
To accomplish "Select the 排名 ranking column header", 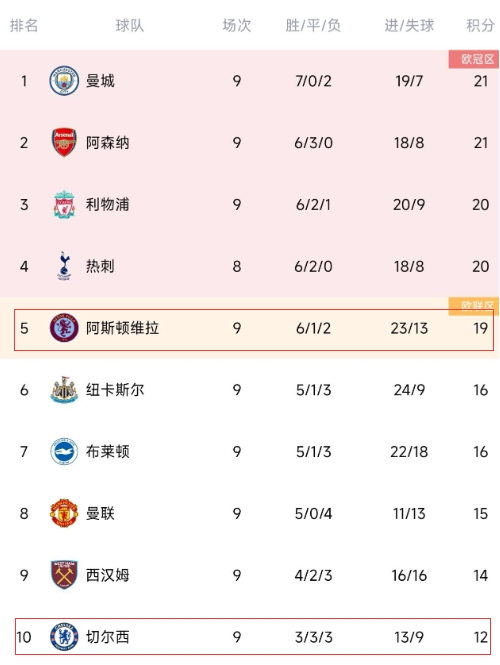I will [24, 25].
